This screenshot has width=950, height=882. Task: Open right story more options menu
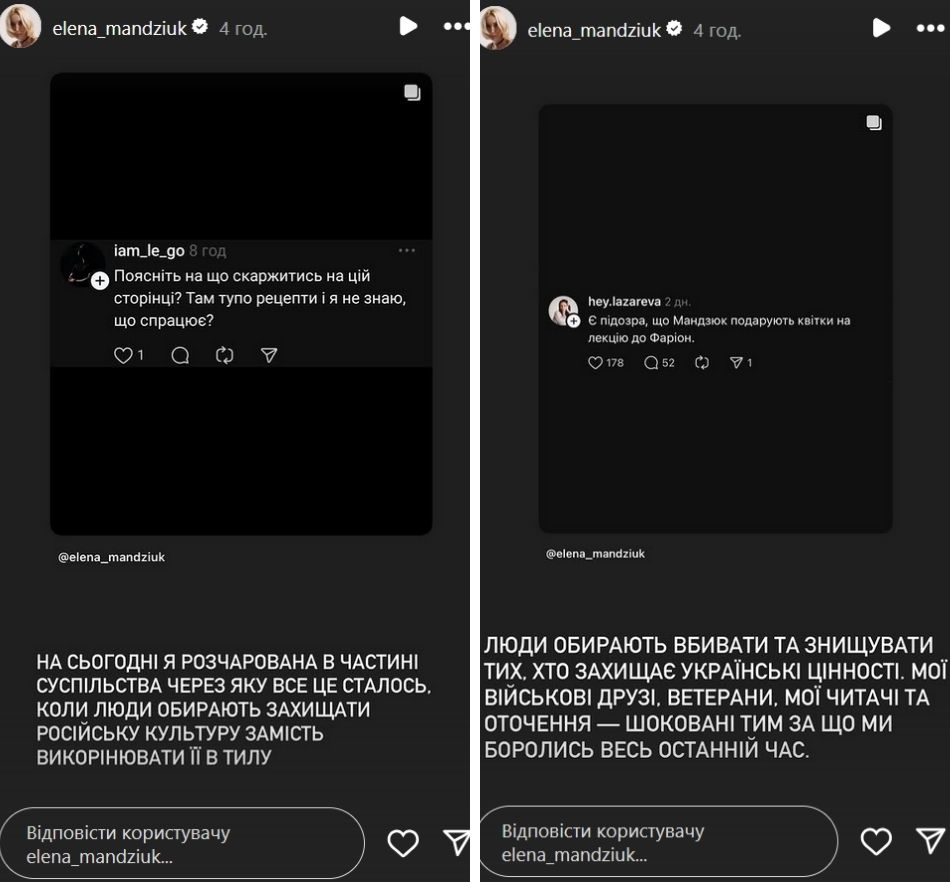[929, 27]
